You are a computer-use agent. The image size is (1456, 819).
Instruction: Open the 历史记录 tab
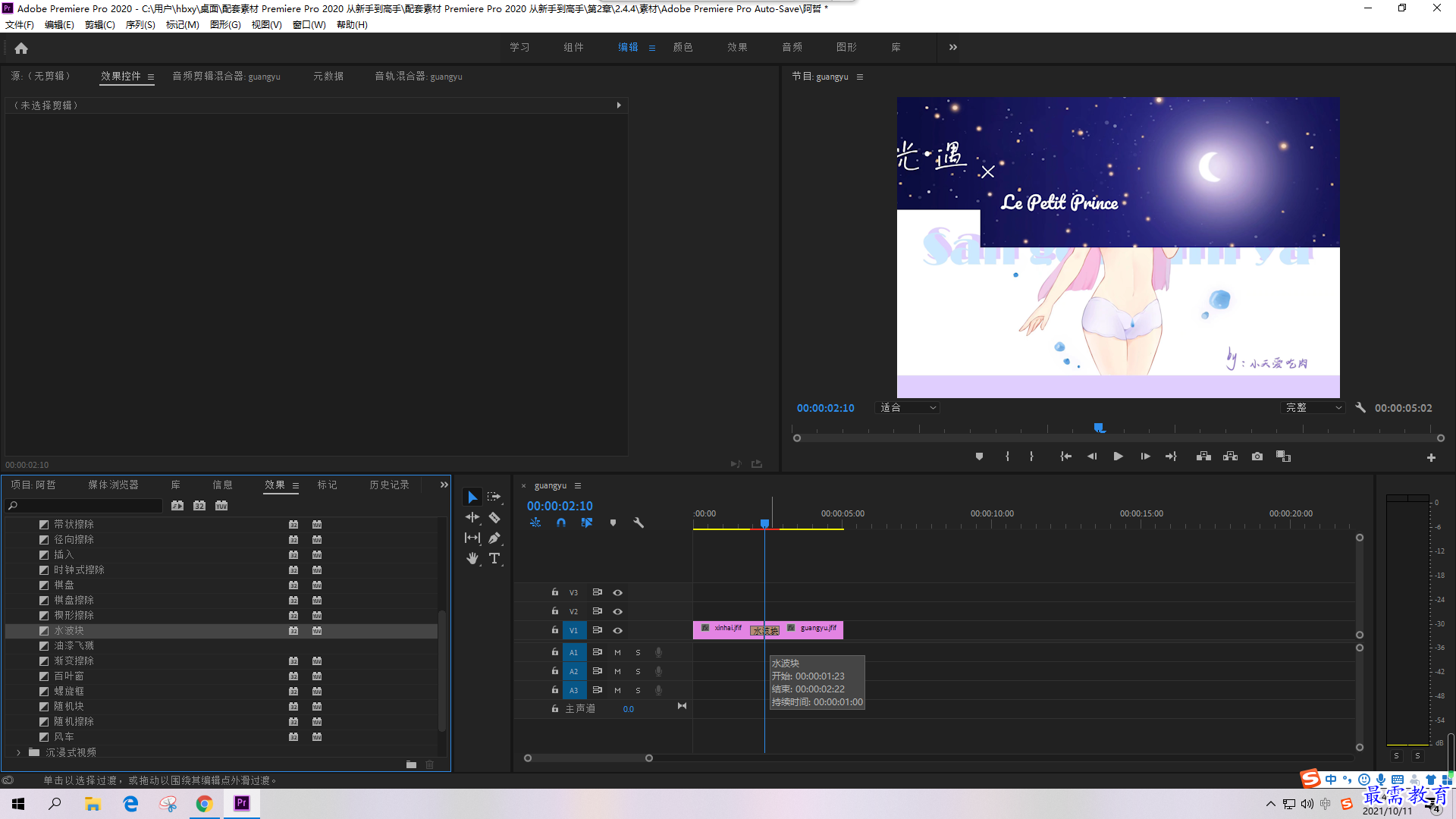coord(390,485)
